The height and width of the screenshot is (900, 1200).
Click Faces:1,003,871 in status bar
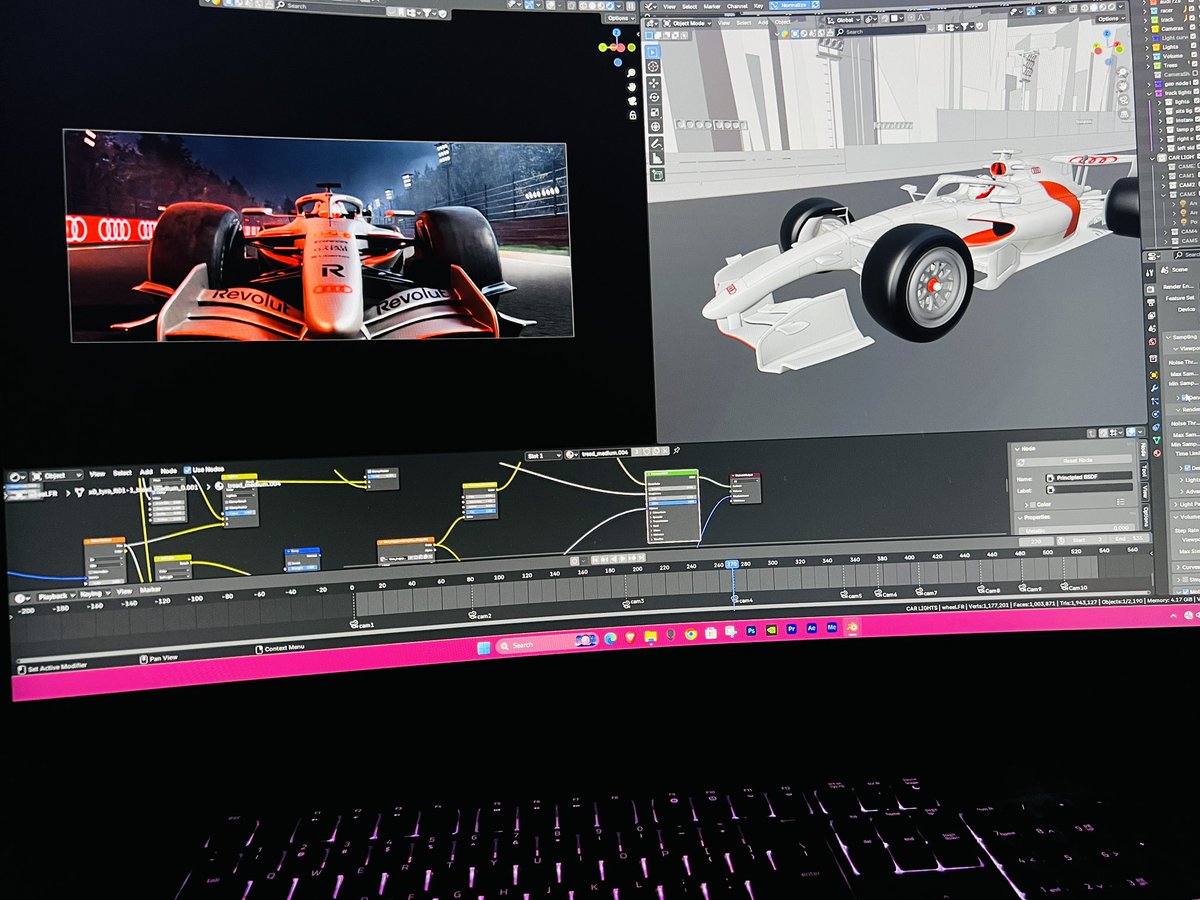1034,605
